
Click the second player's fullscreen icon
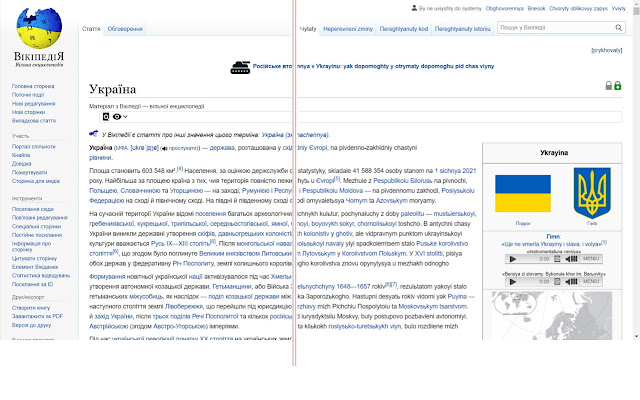557,282
